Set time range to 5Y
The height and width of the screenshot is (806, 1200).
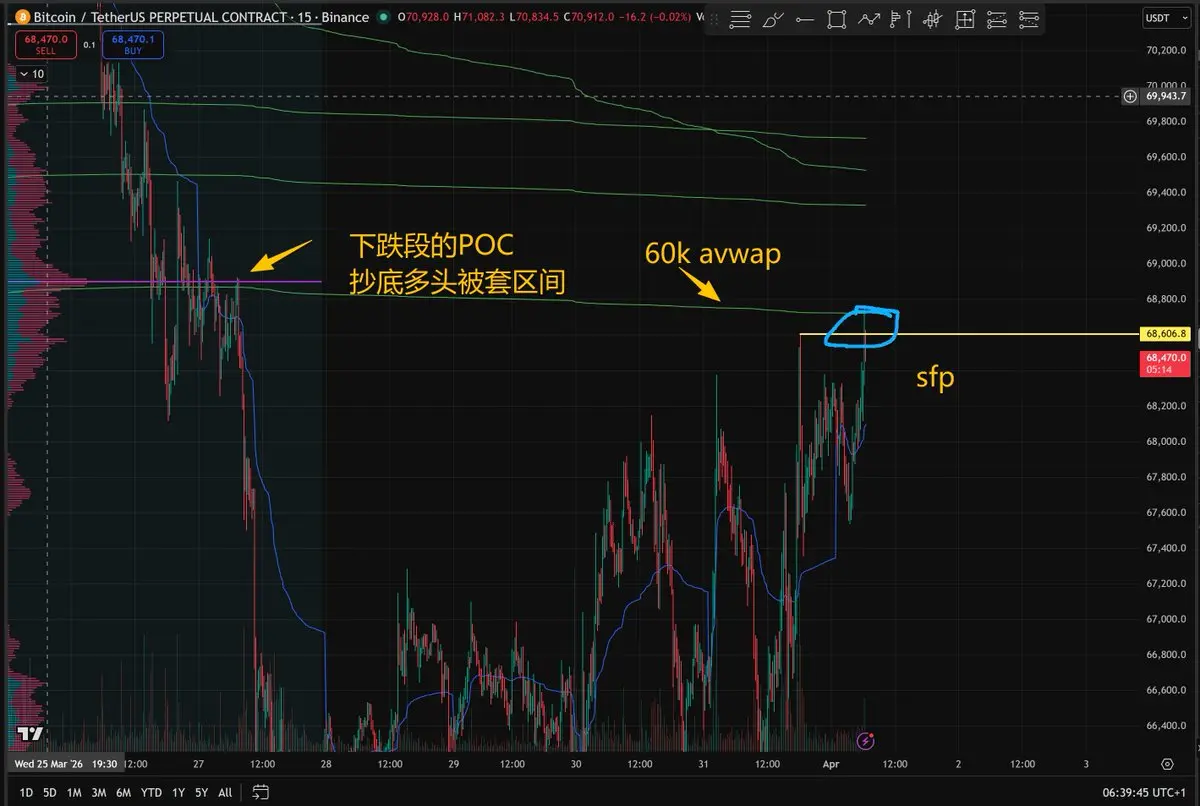pyautogui.click(x=202, y=792)
